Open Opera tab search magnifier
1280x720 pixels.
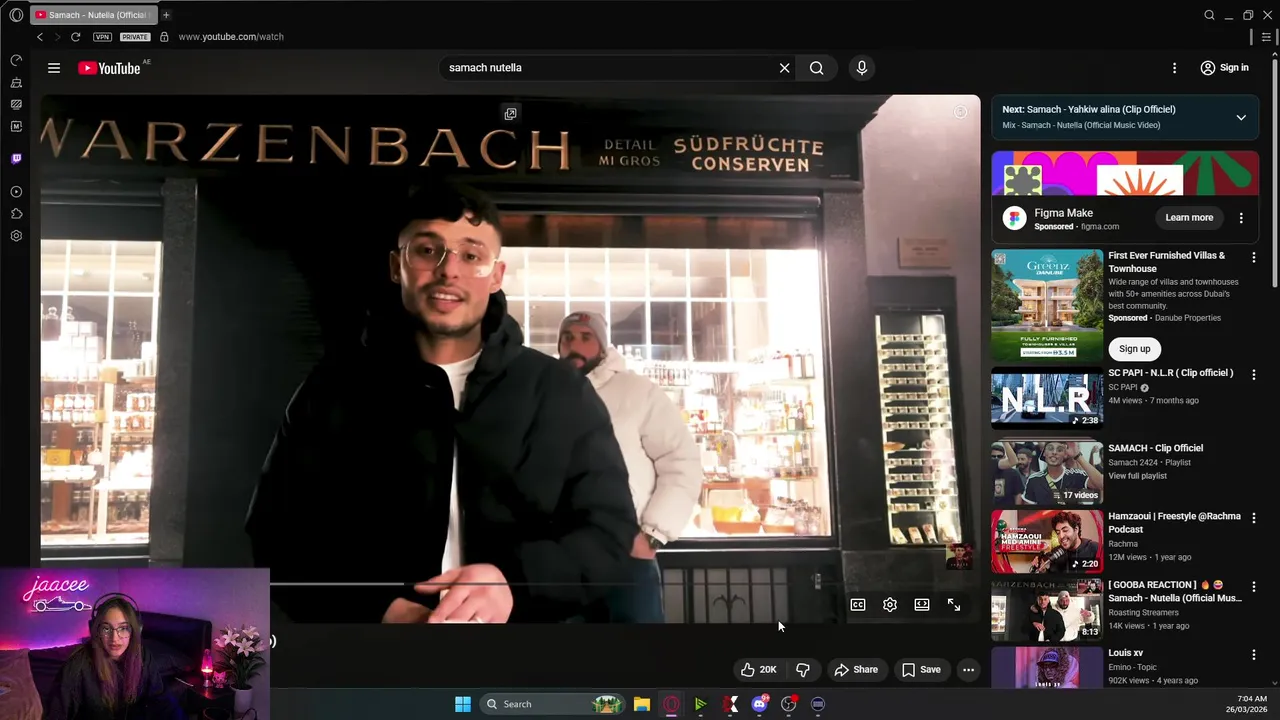click(x=1209, y=15)
